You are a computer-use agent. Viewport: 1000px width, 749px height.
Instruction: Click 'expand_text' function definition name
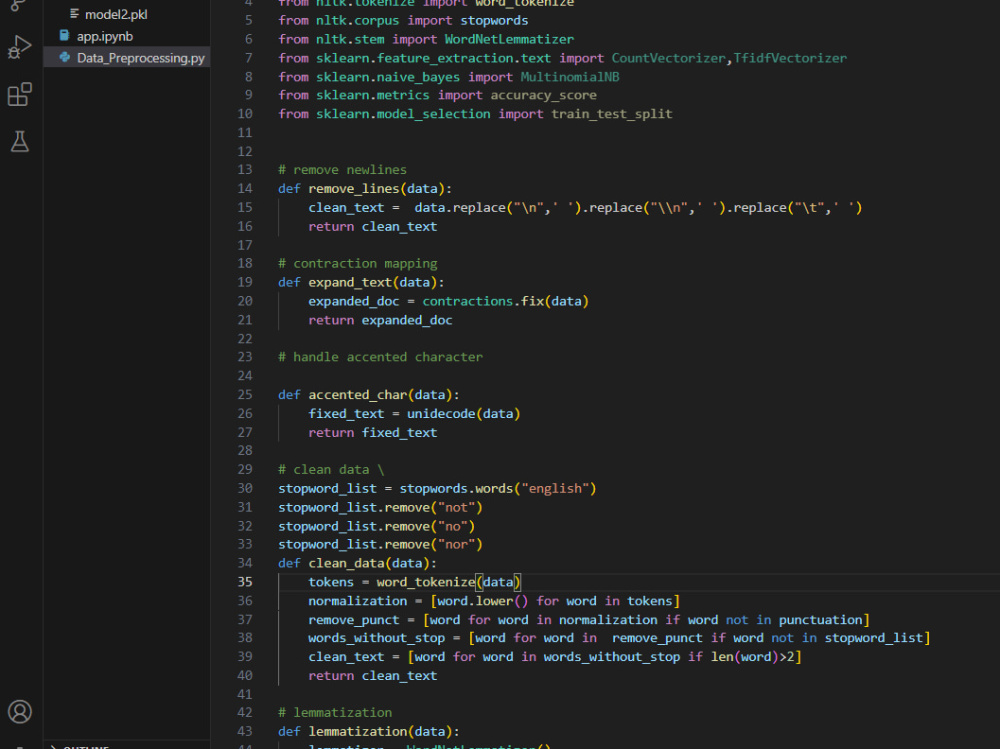pos(350,282)
